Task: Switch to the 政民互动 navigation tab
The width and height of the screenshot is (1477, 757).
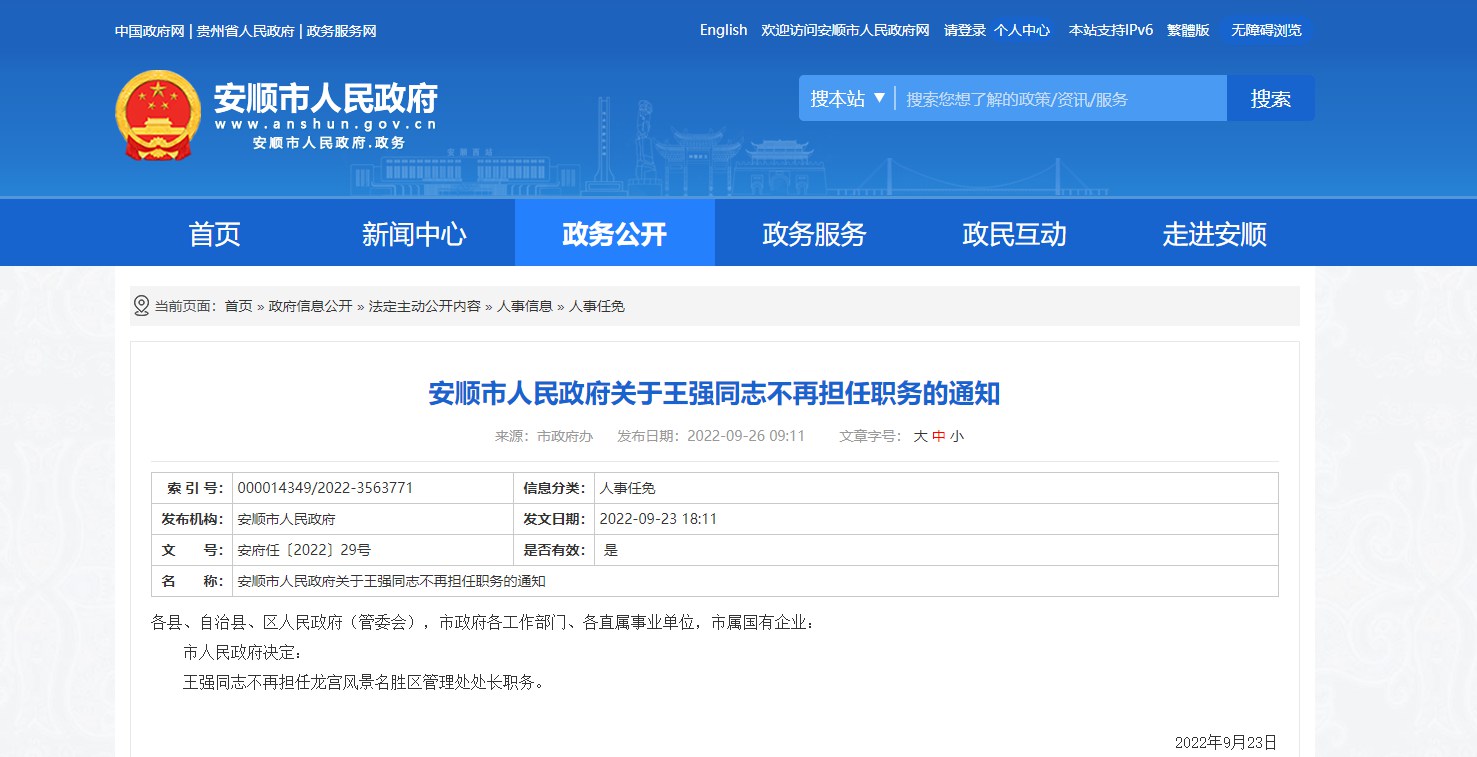Action: click(x=1014, y=234)
